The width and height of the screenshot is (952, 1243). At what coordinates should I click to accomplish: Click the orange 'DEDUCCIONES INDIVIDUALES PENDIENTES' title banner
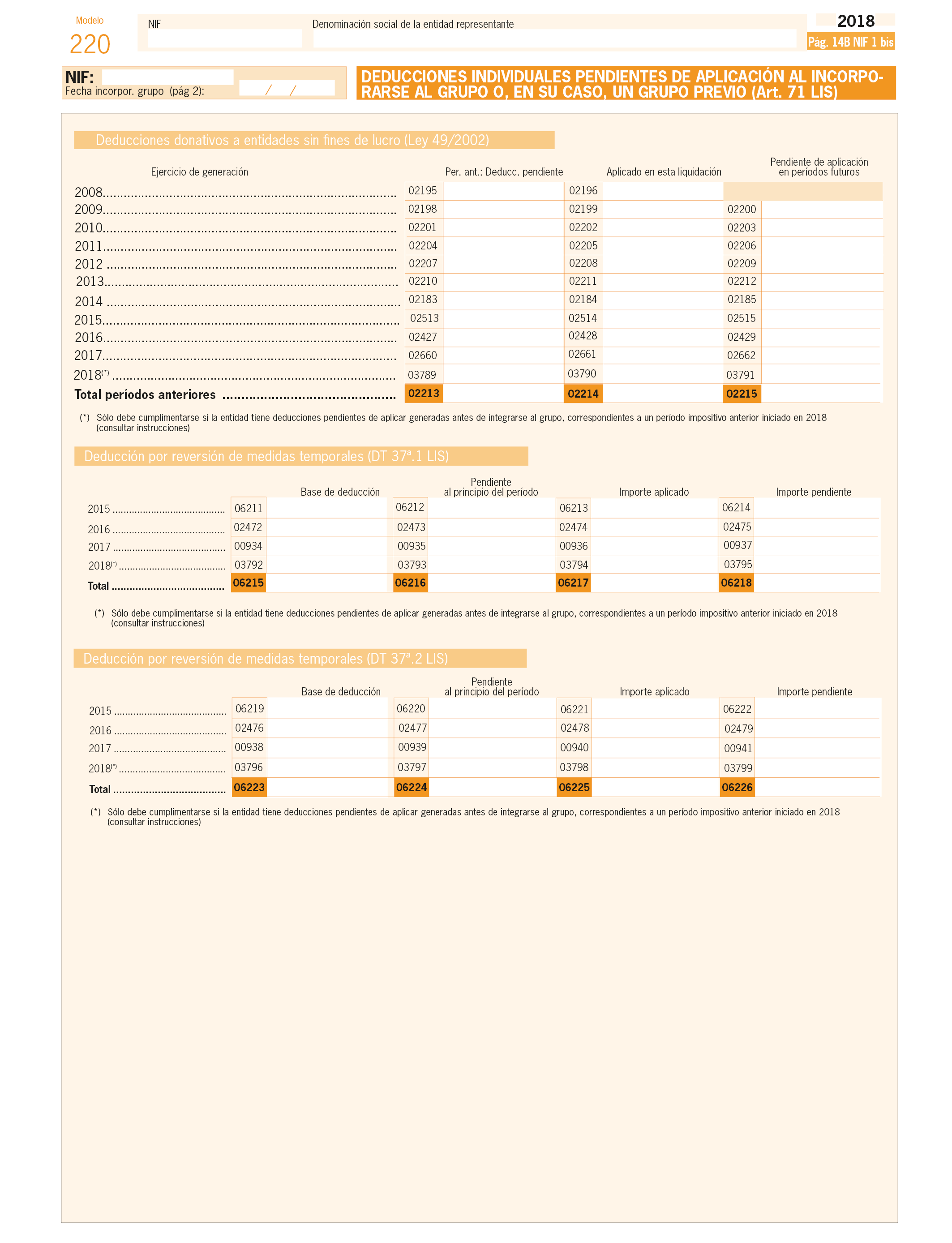coord(626,83)
